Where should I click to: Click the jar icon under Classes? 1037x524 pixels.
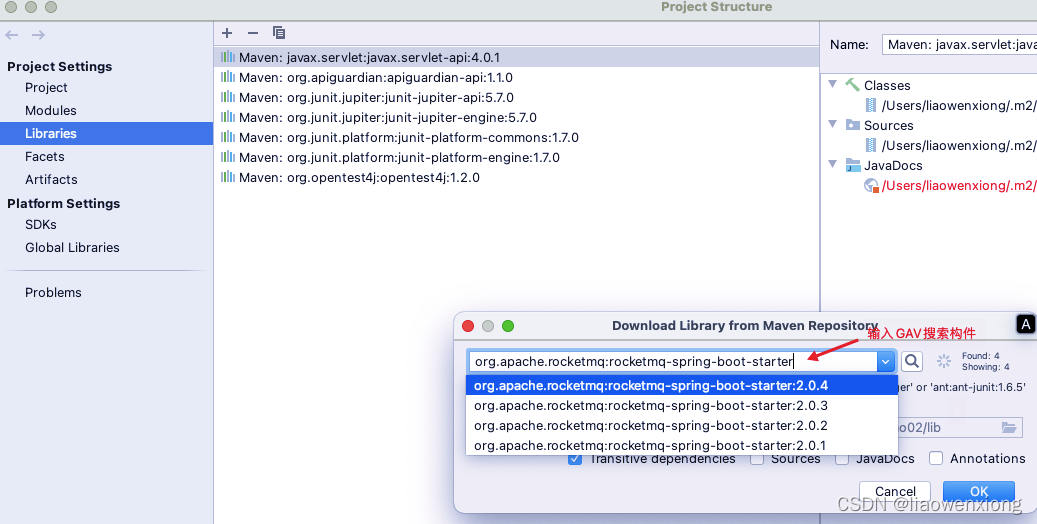coord(871,105)
